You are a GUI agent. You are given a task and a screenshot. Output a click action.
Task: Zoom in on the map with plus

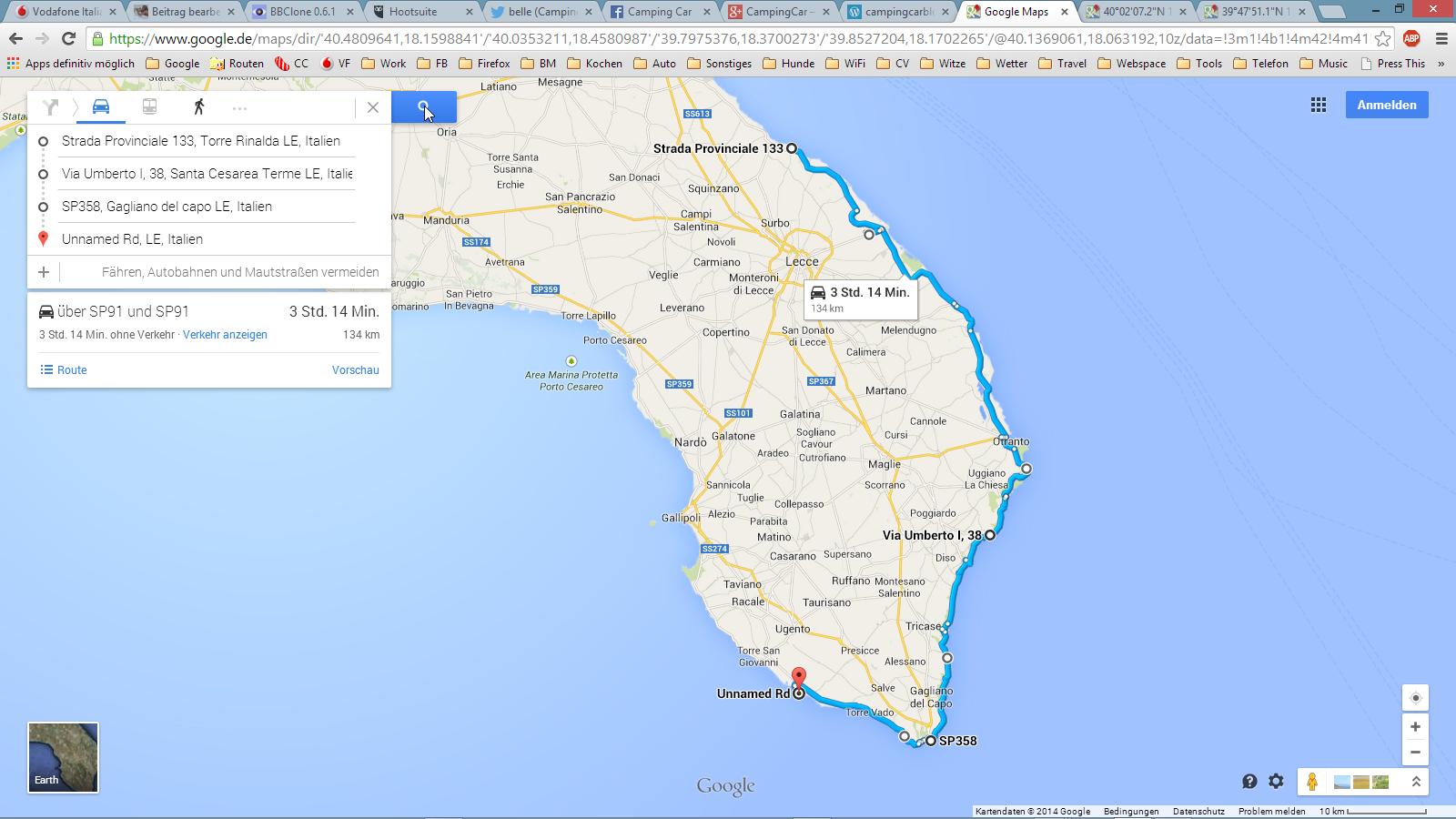tap(1415, 727)
